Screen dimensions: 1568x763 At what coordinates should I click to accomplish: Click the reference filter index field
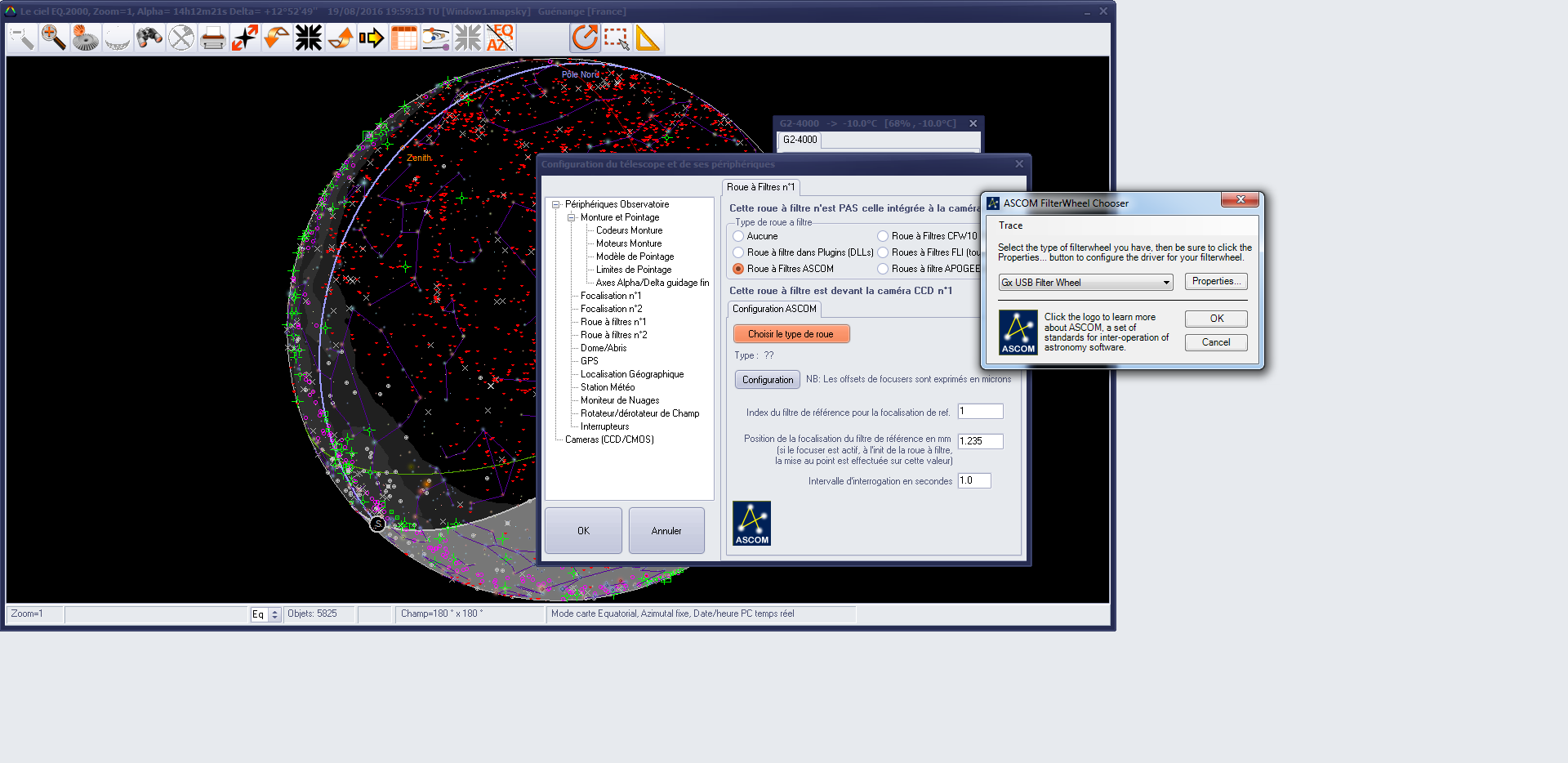click(980, 412)
